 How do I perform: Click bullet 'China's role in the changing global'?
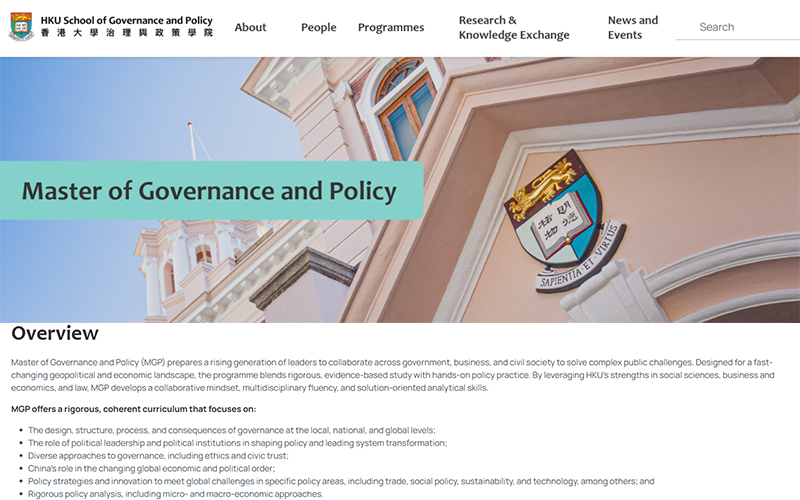(x=152, y=468)
